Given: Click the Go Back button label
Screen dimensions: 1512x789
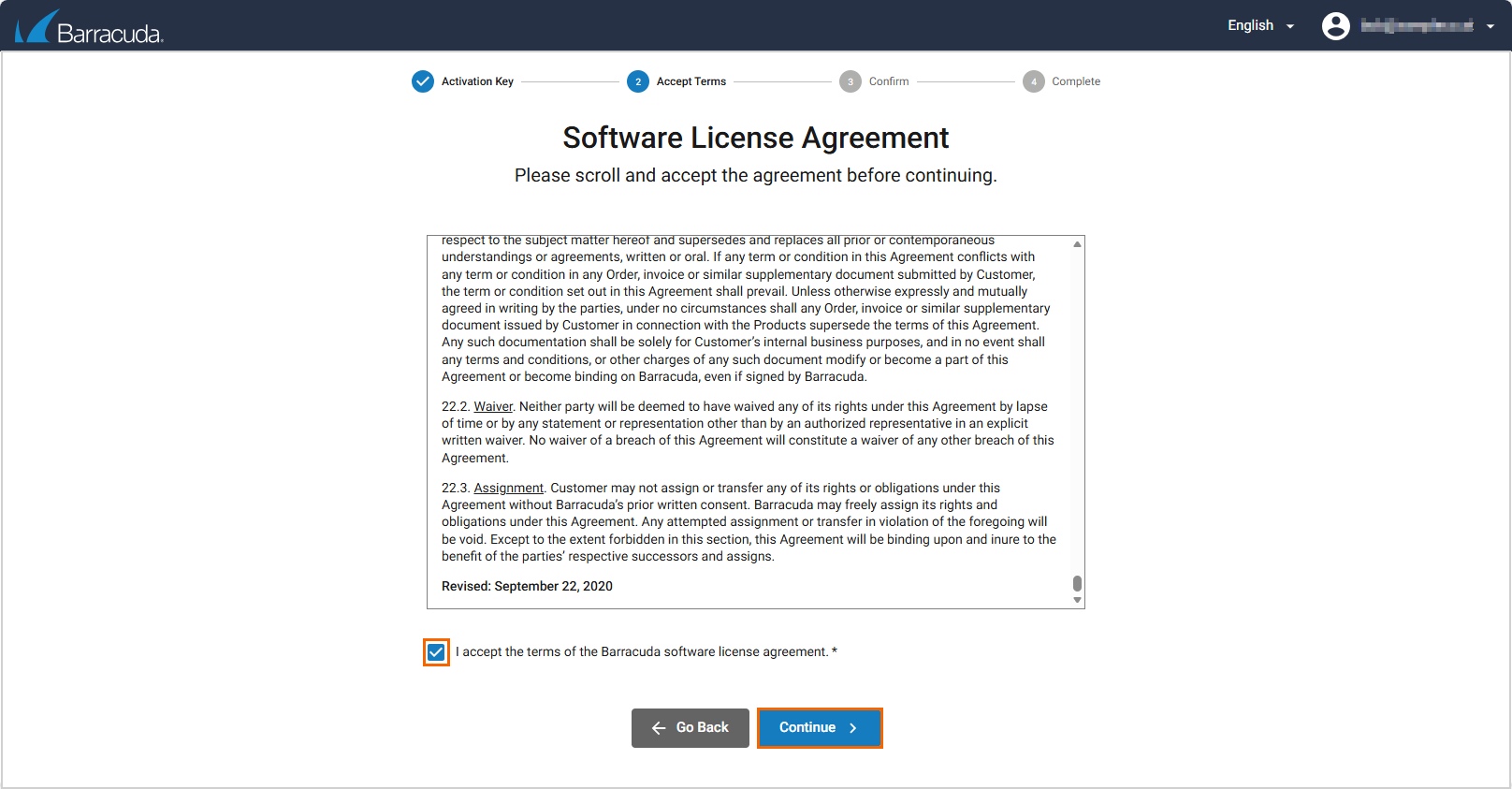Looking at the screenshot, I should click(x=702, y=727).
